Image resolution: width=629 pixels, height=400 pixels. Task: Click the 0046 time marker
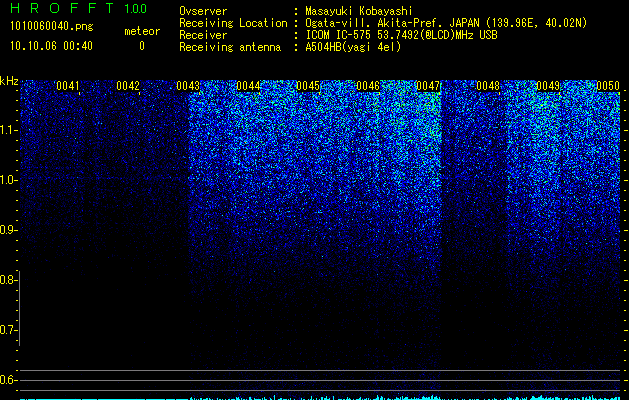[368, 86]
